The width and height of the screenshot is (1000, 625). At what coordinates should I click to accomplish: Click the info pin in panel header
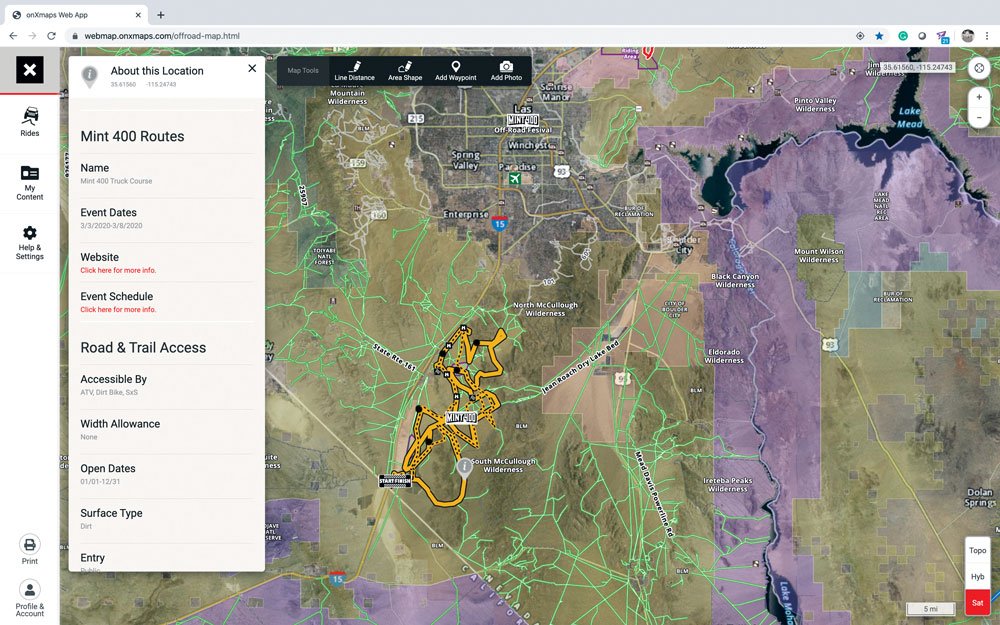pyautogui.click(x=90, y=77)
